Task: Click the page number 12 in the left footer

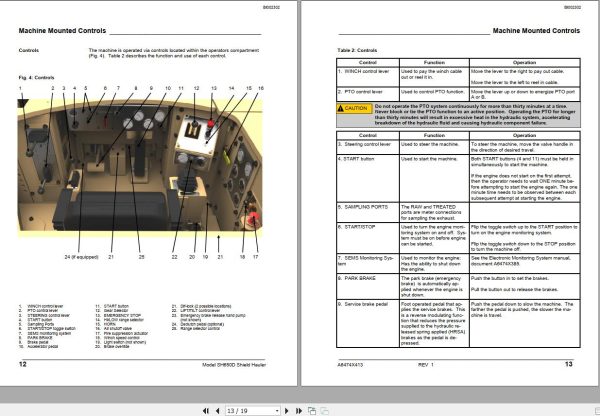Action: (x=23, y=364)
